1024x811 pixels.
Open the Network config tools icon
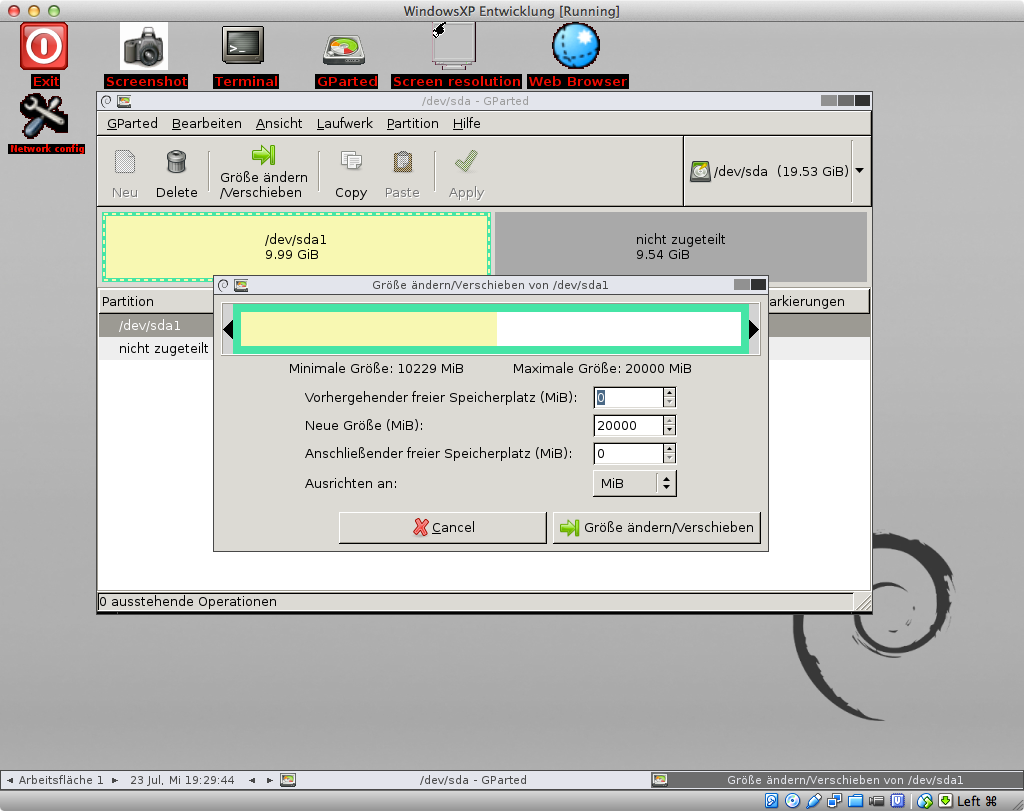(44, 116)
